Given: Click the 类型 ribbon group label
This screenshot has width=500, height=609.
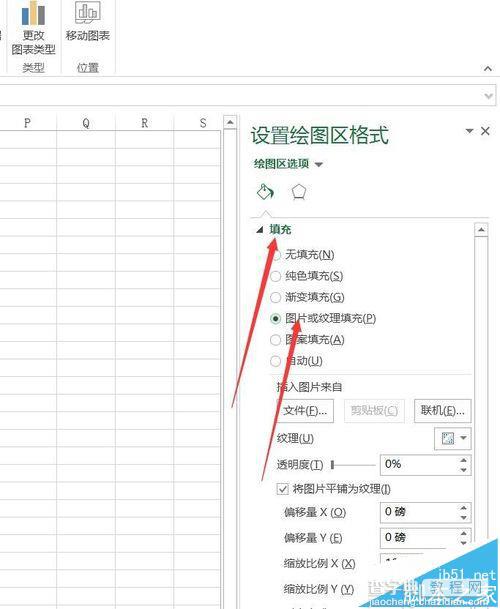Looking at the screenshot, I should 33,68.
